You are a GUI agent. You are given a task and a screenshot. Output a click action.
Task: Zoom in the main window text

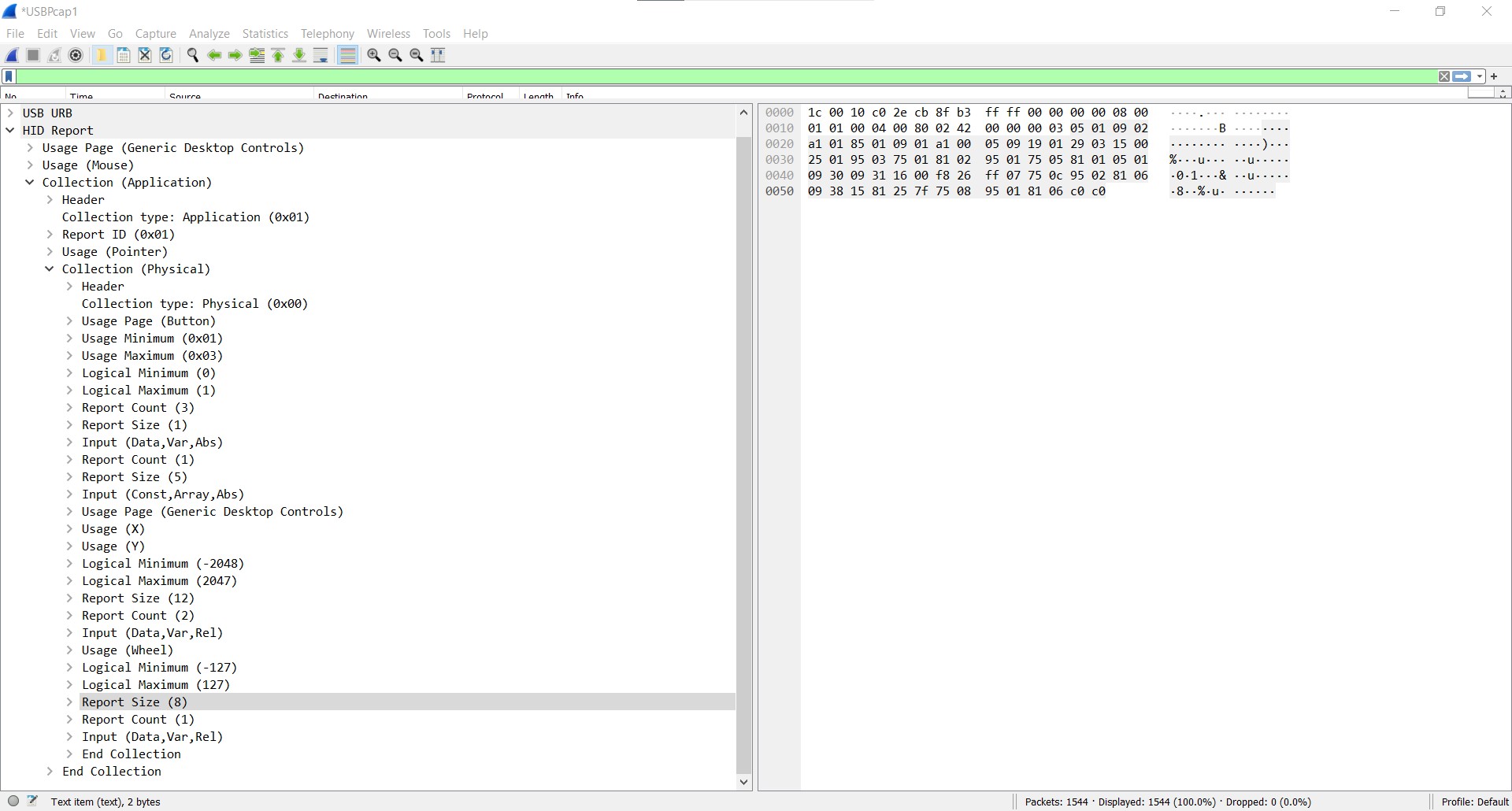pyautogui.click(x=374, y=55)
